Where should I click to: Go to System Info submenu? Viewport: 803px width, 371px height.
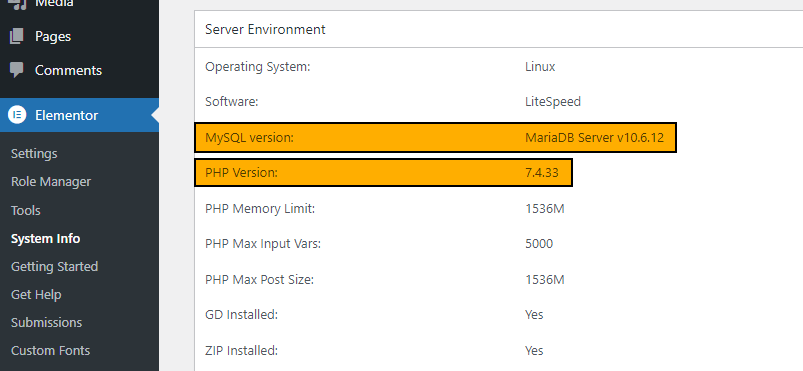(x=45, y=239)
